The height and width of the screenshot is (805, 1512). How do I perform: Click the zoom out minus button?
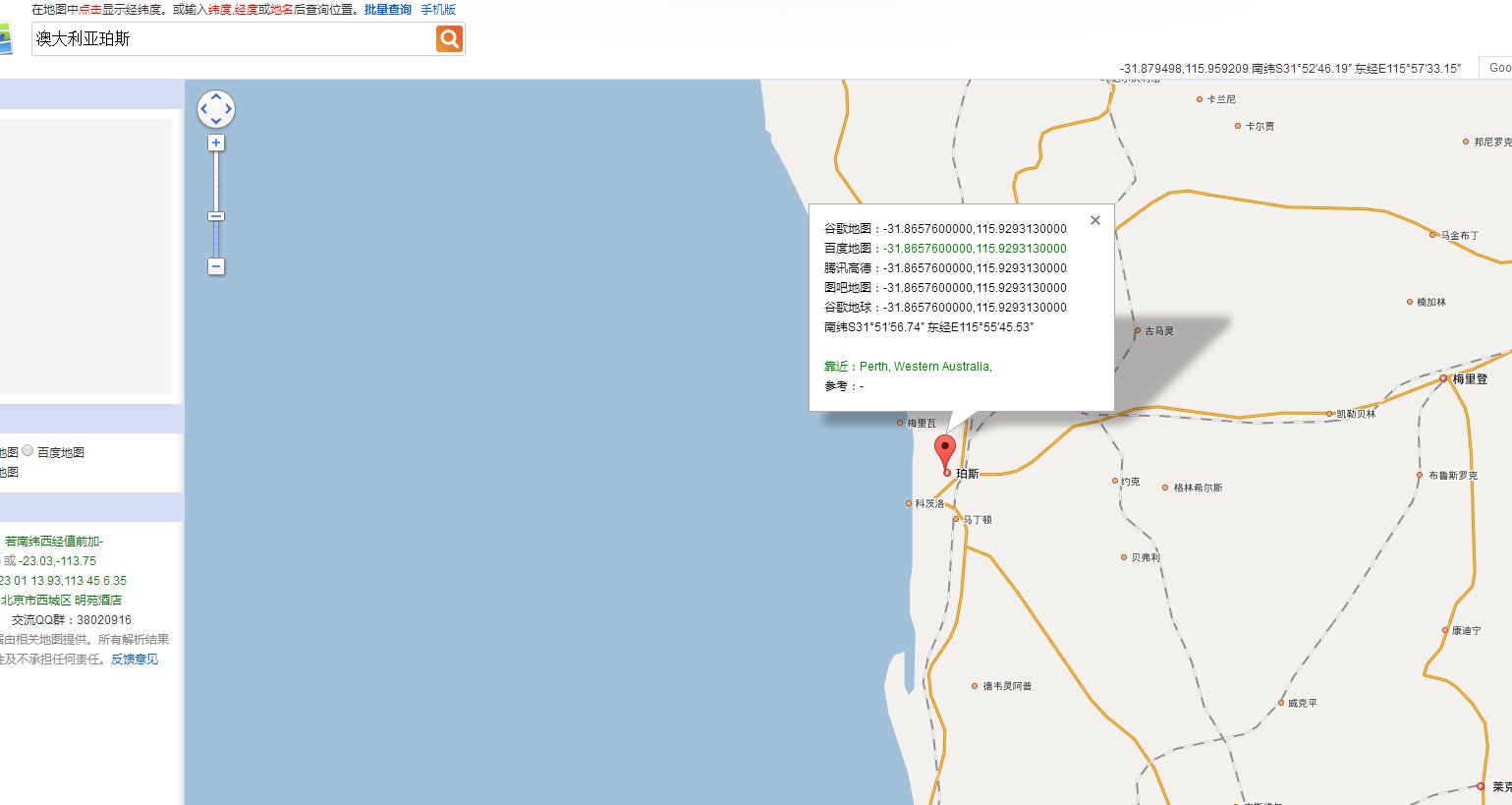point(216,266)
